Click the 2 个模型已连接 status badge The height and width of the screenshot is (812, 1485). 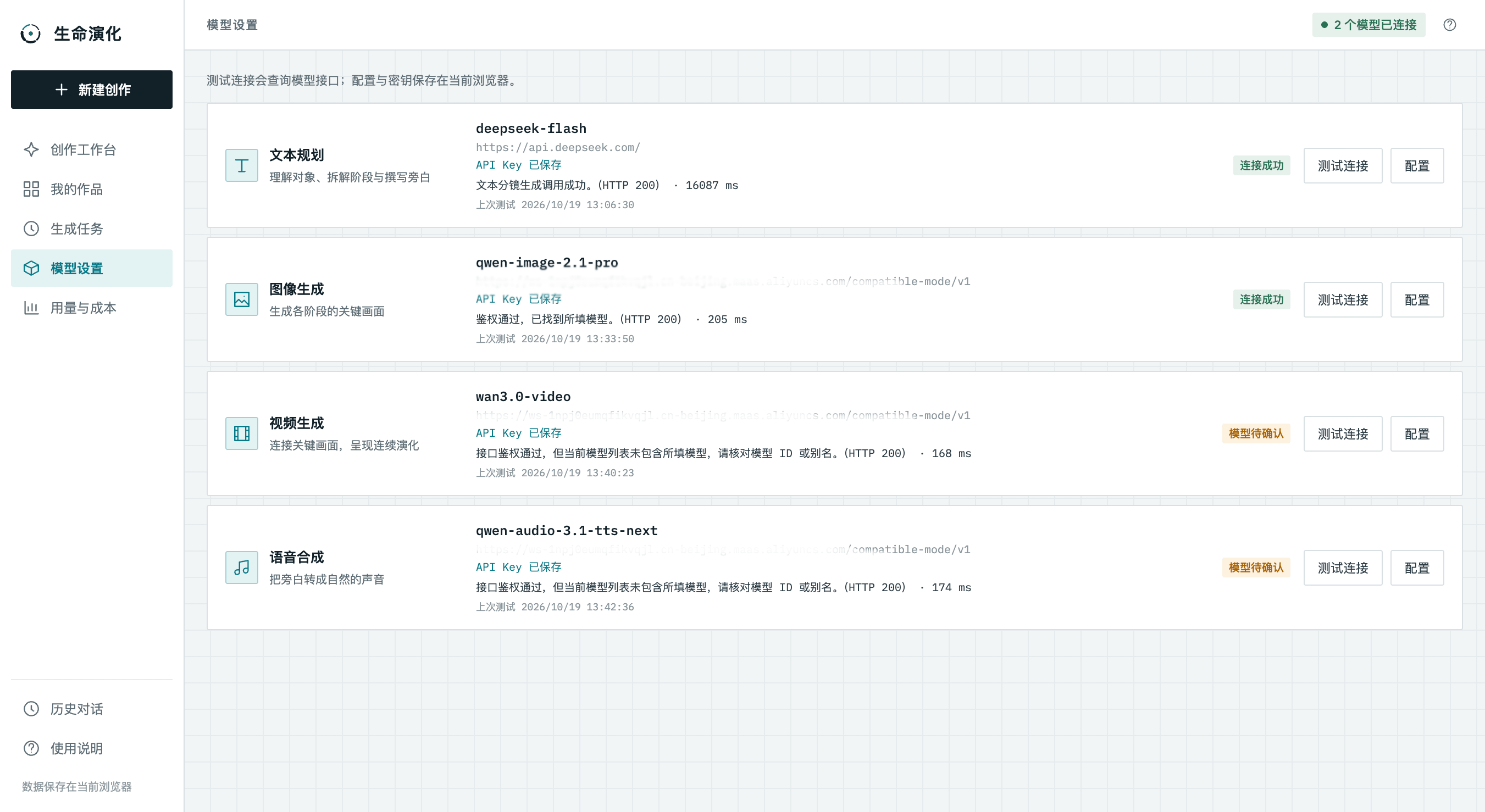(1368, 25)
